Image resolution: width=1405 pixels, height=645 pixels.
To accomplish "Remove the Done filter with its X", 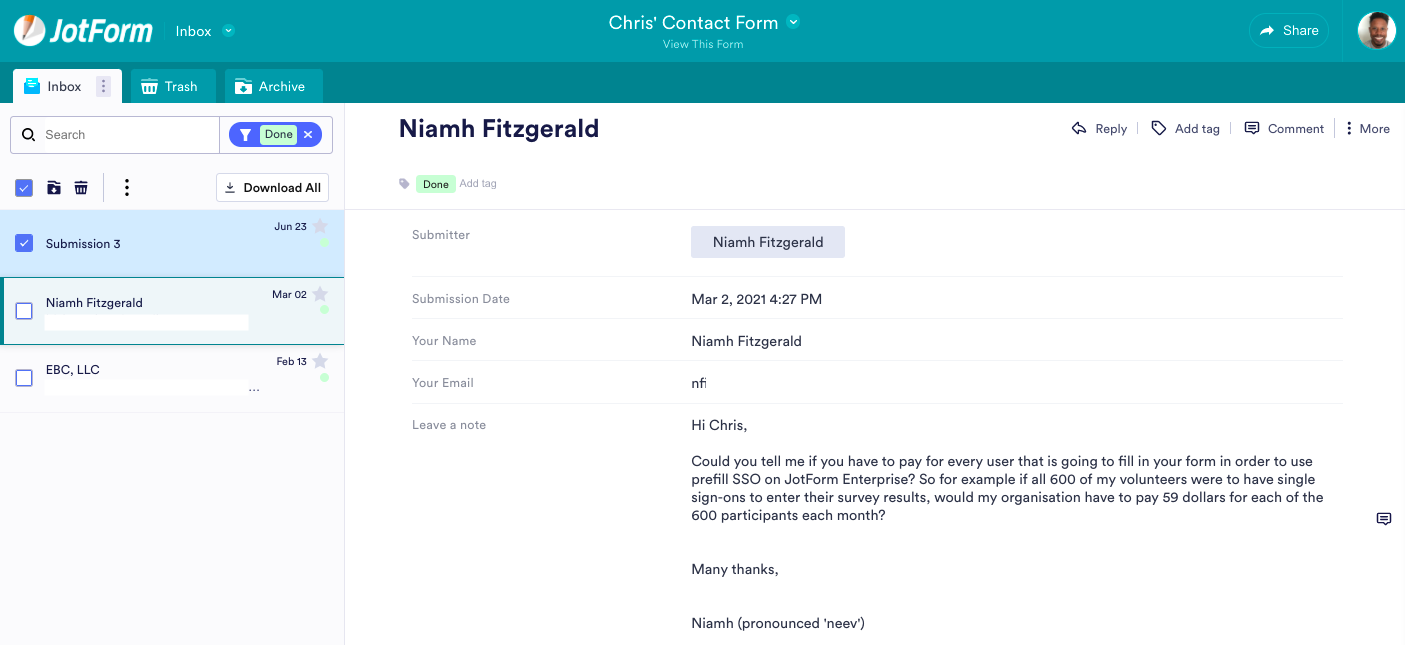I will (308, 135).
